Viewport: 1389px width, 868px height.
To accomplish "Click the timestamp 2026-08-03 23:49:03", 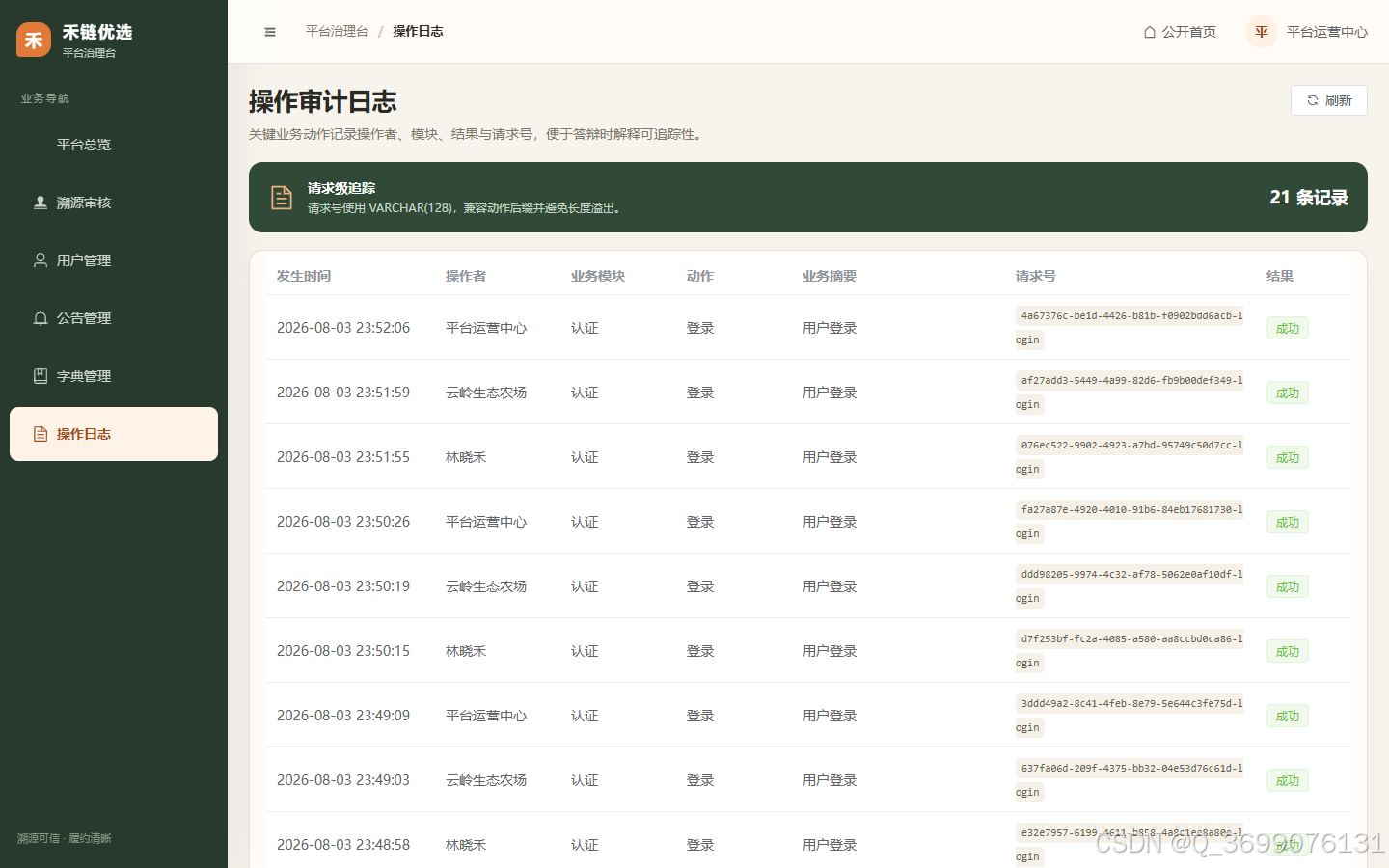I will click(343, 780).
